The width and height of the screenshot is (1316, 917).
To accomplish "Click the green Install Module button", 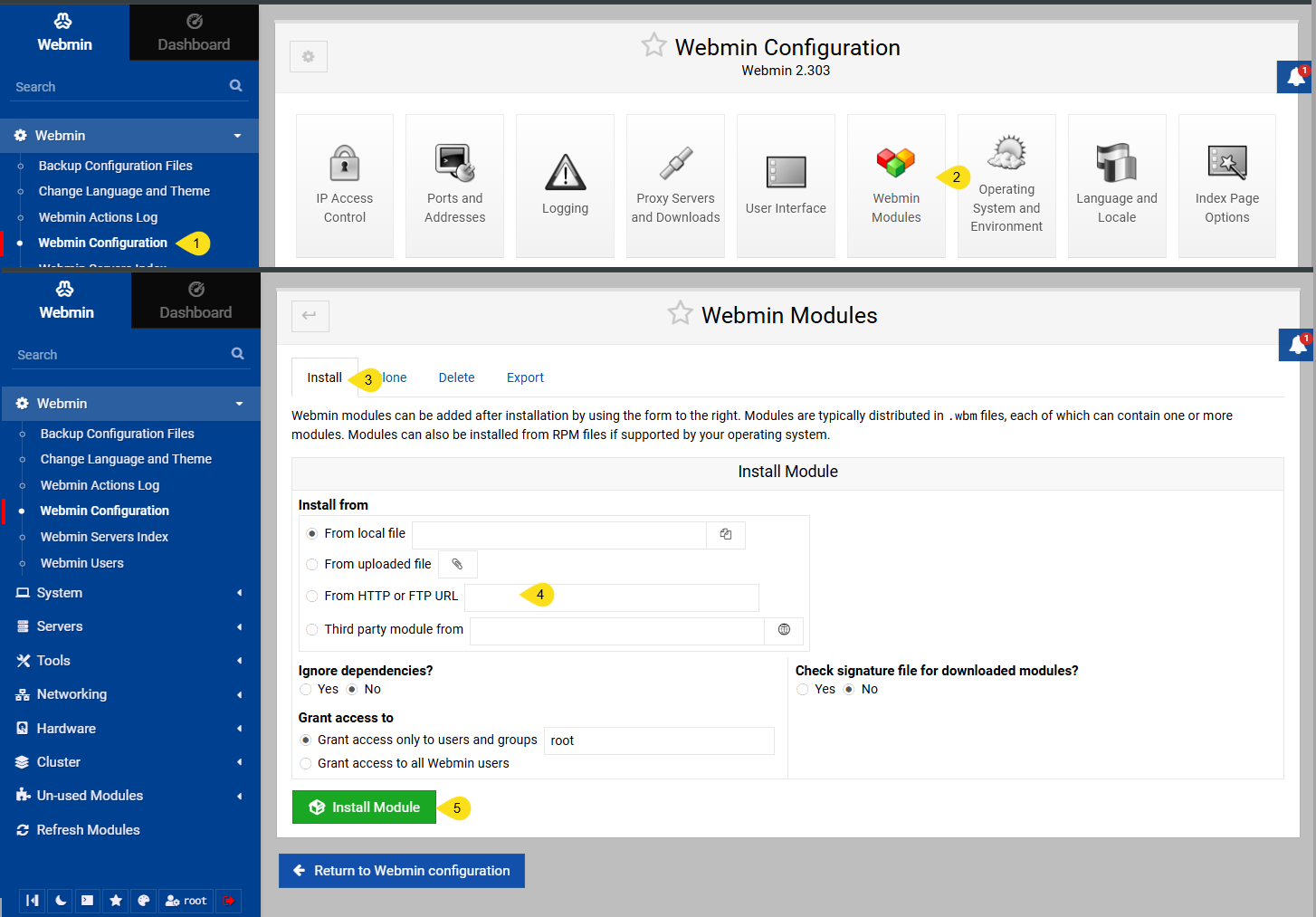I will click(364, 807).
